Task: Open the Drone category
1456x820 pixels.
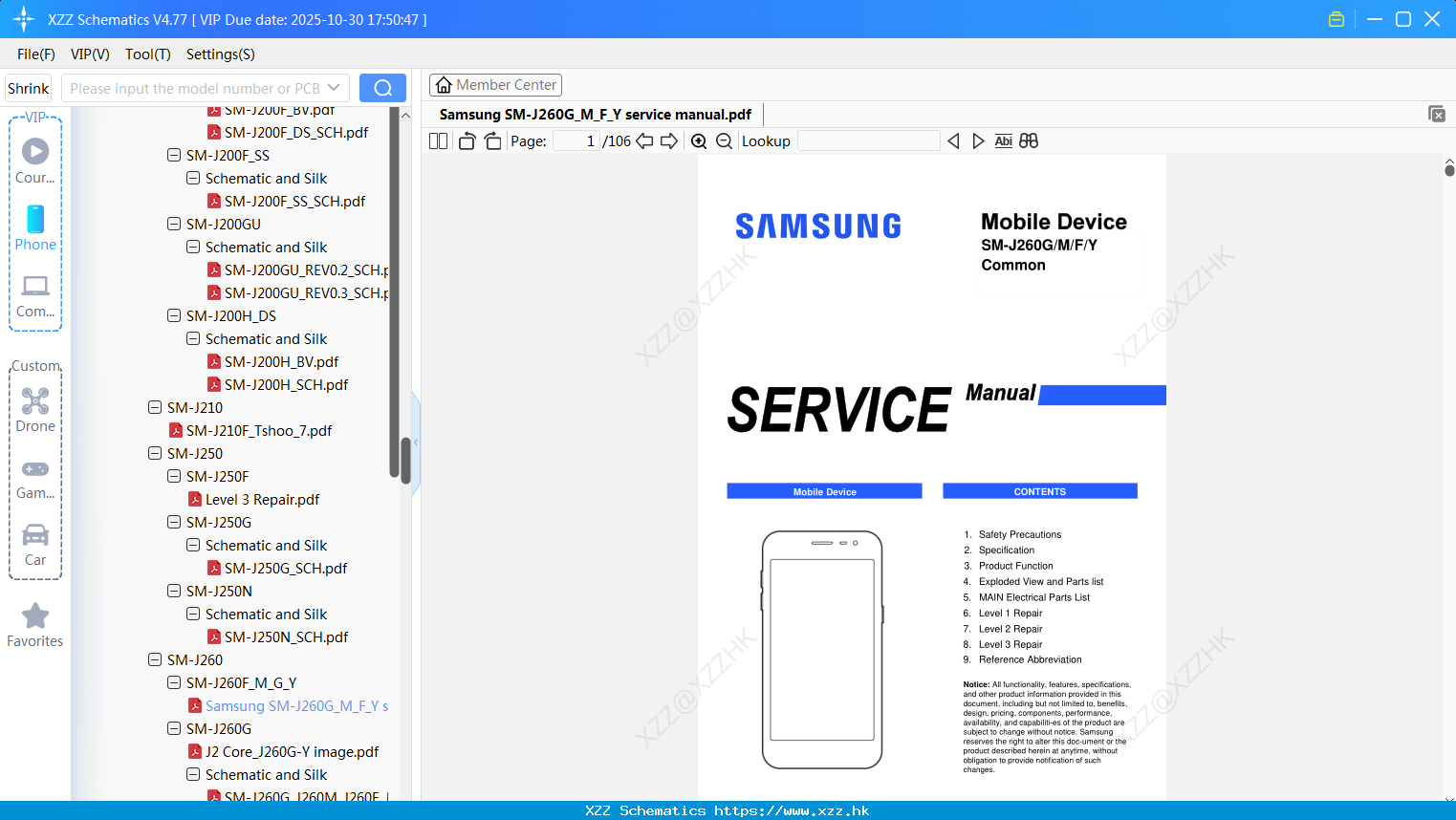Action: click(x=35, y=410)
